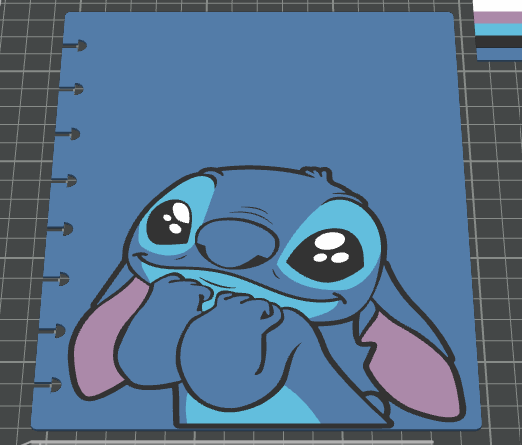Click the hair tuft on Stitch's head
Viewport: 522px width, 445px height.
click(317, 173)
